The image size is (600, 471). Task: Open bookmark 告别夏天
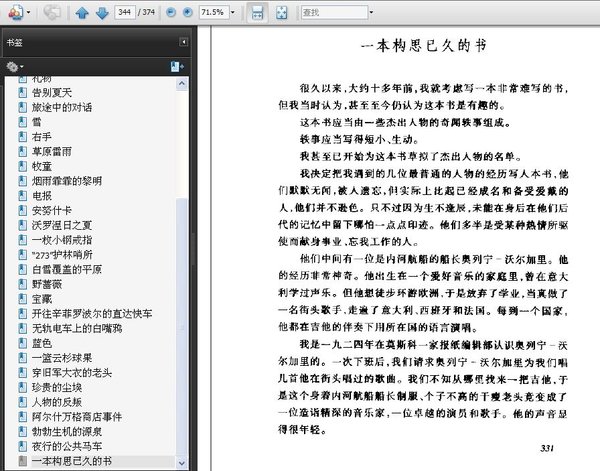52,93
